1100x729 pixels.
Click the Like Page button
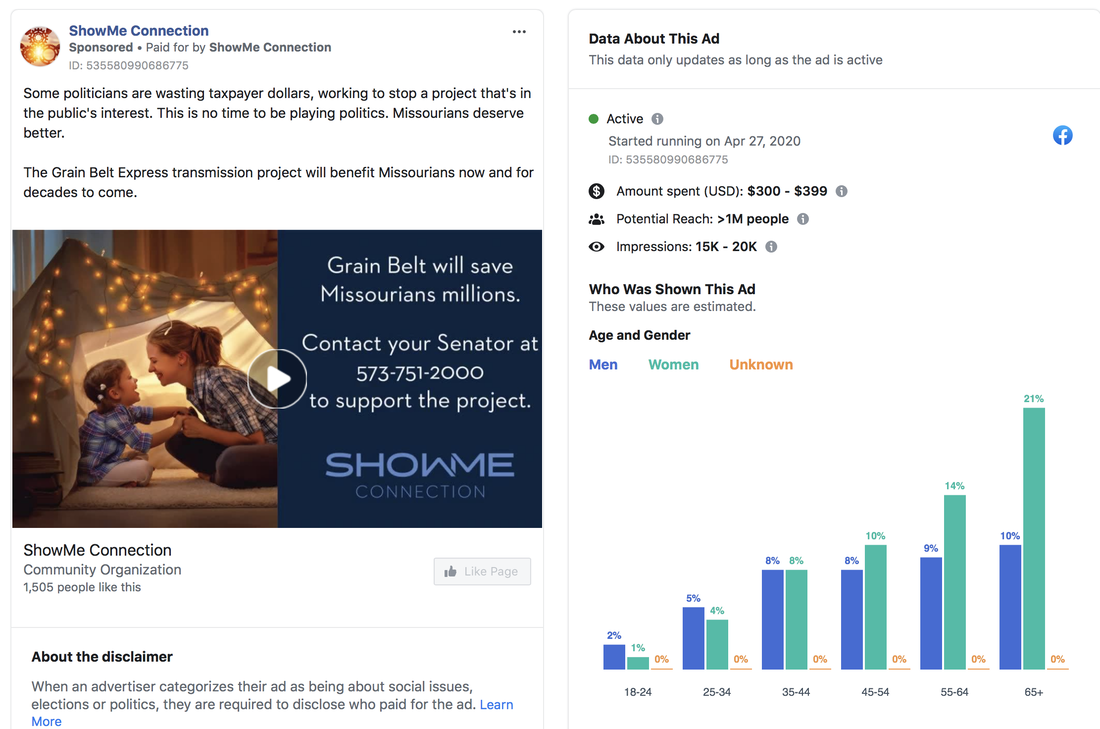[x=482, y=571]
